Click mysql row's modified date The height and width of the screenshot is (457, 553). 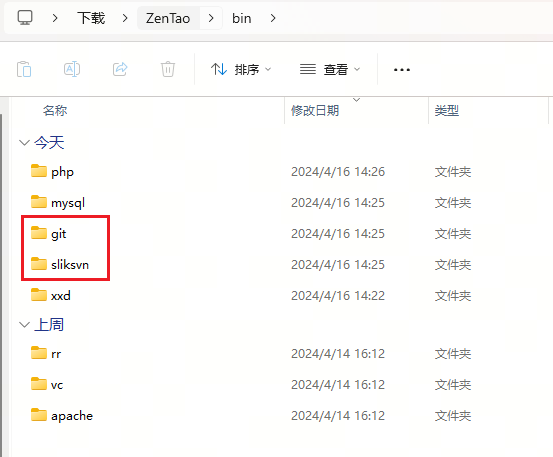(x=338, y=203)
